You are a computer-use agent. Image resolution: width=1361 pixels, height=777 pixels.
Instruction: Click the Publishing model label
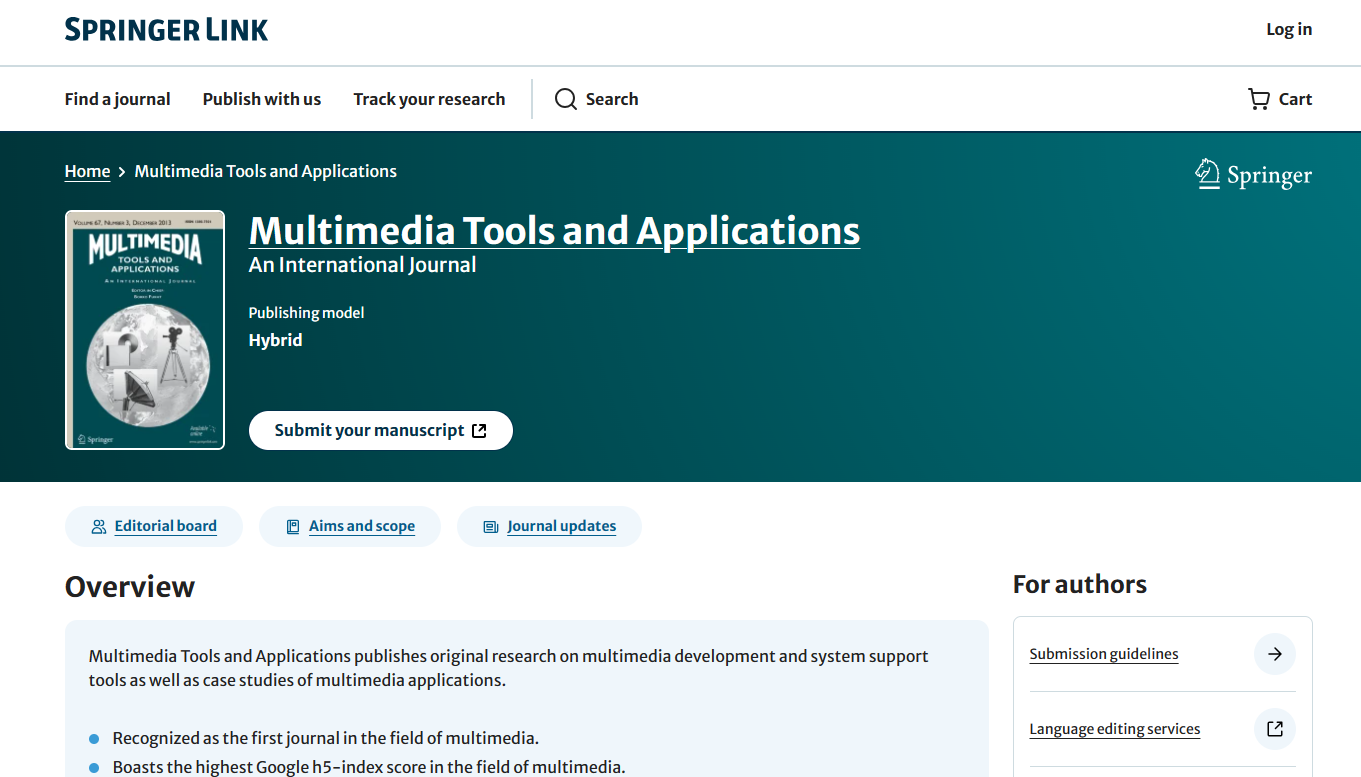pyautogui.click(x=307, y=313)
